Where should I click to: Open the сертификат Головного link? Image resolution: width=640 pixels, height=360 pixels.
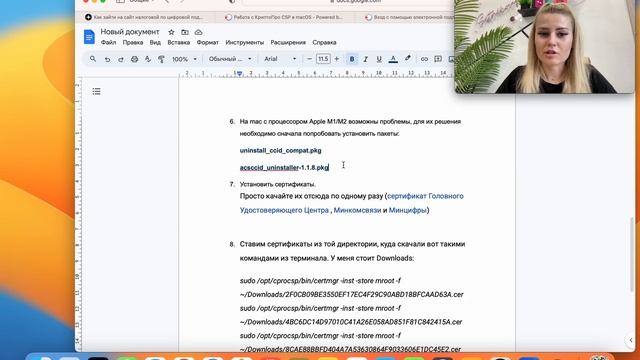coord(425,196)
